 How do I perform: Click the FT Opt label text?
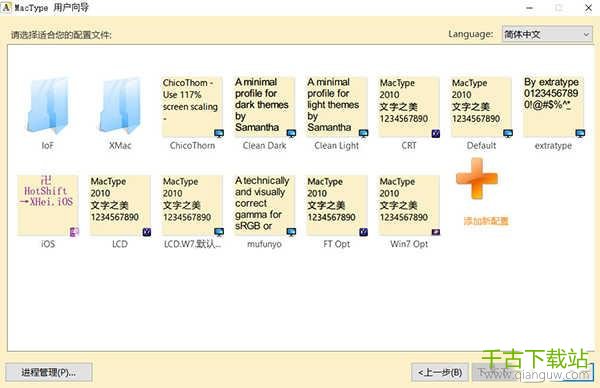click(x=337, y=244)
